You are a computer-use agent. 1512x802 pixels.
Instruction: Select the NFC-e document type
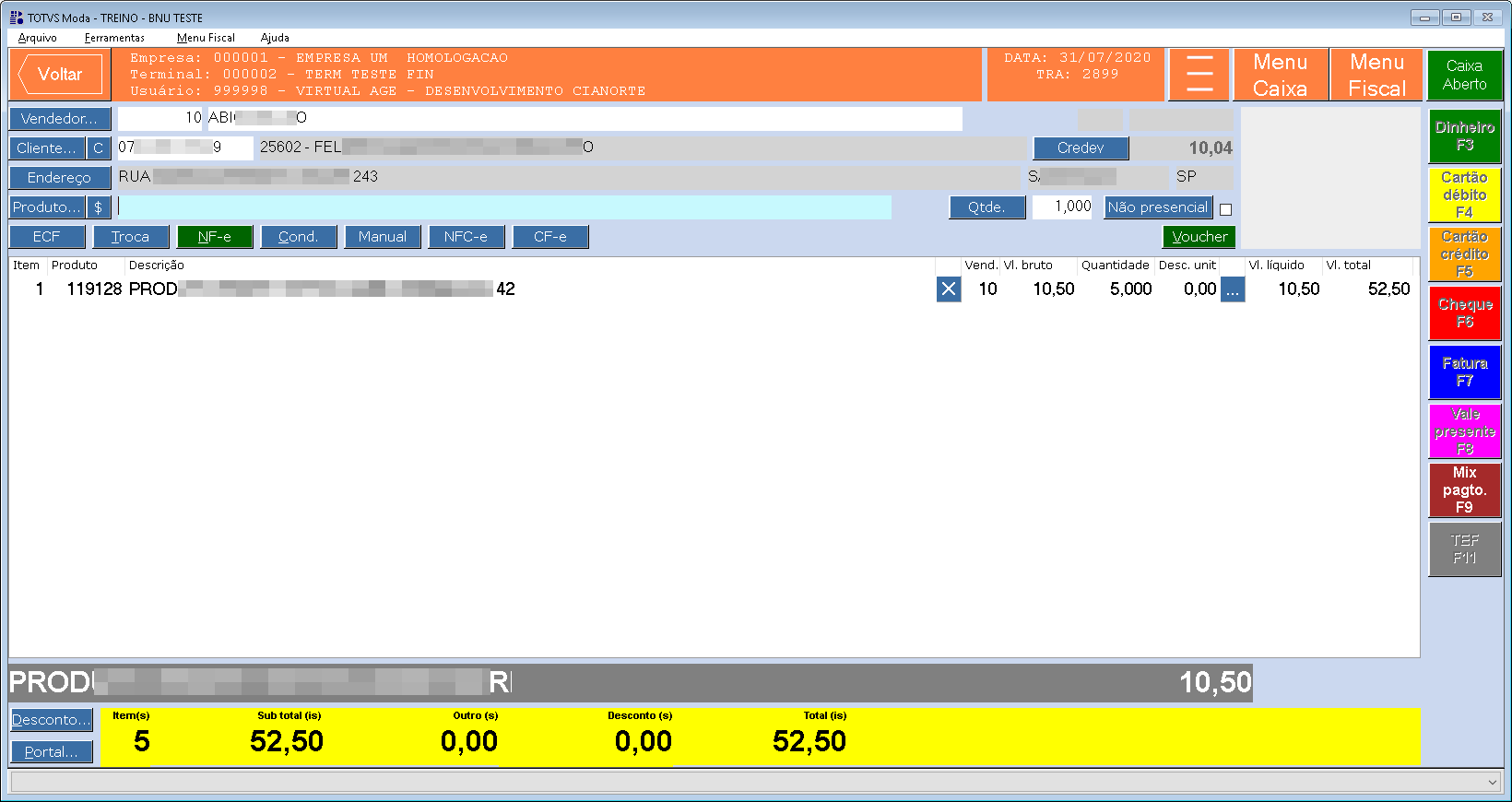click(x=467, y=237)
